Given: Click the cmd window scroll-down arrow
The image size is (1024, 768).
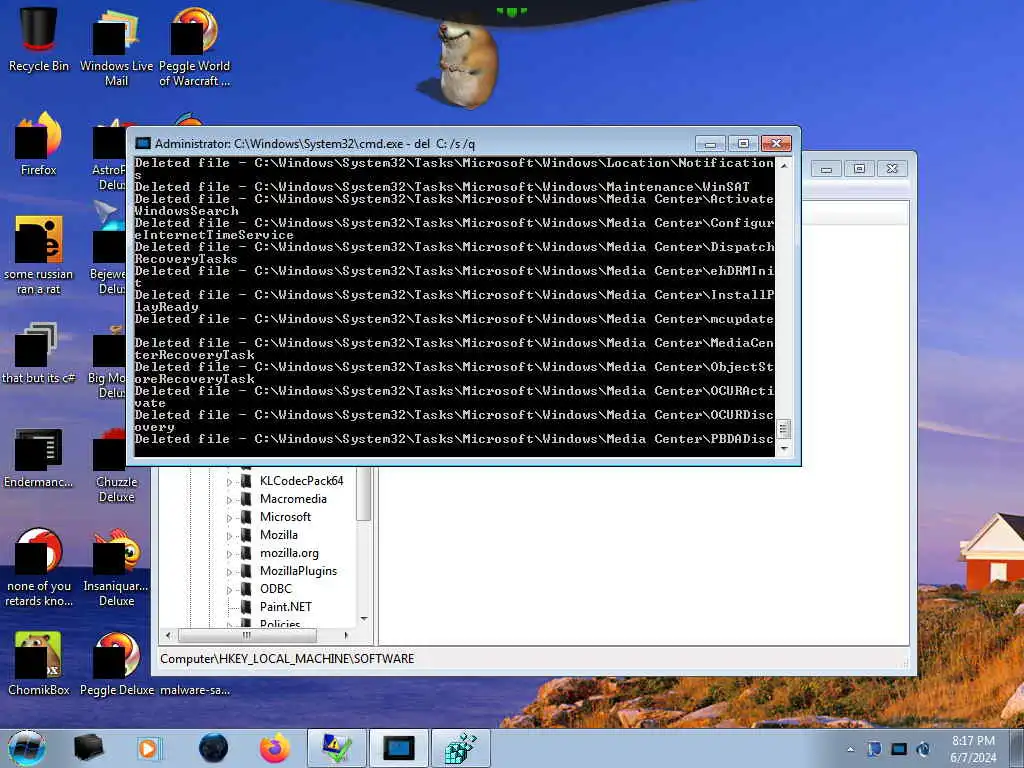Looking at the screenshot, I should (784, 449).
